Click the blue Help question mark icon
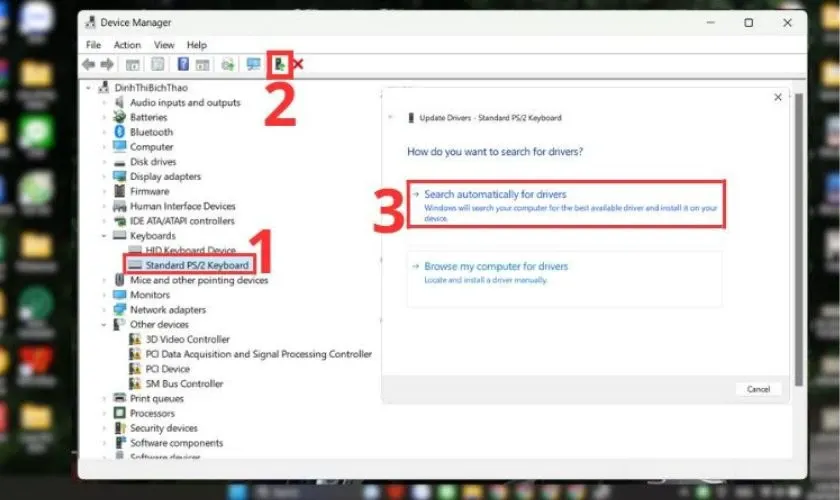 click(183, 64)
